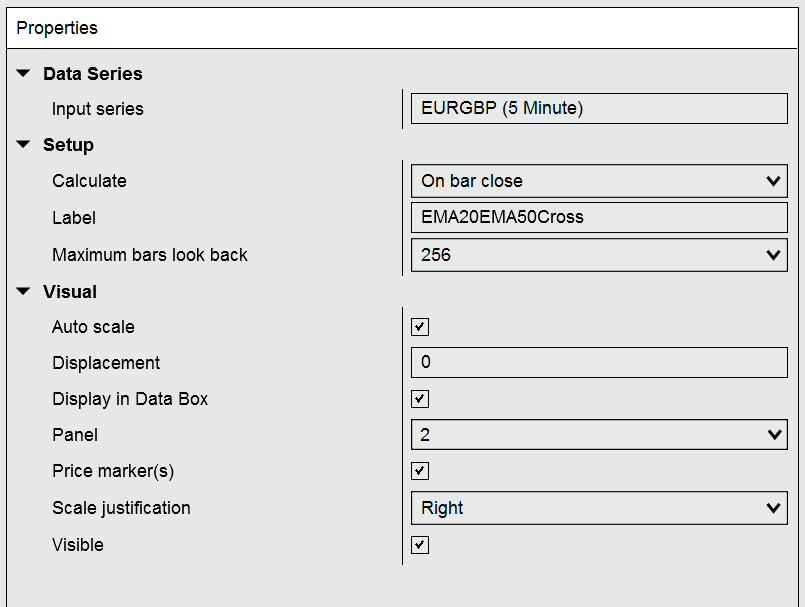Viewport: 805px width, 607px height.
Task: Click the Label text field
Action: coord(598,218)
